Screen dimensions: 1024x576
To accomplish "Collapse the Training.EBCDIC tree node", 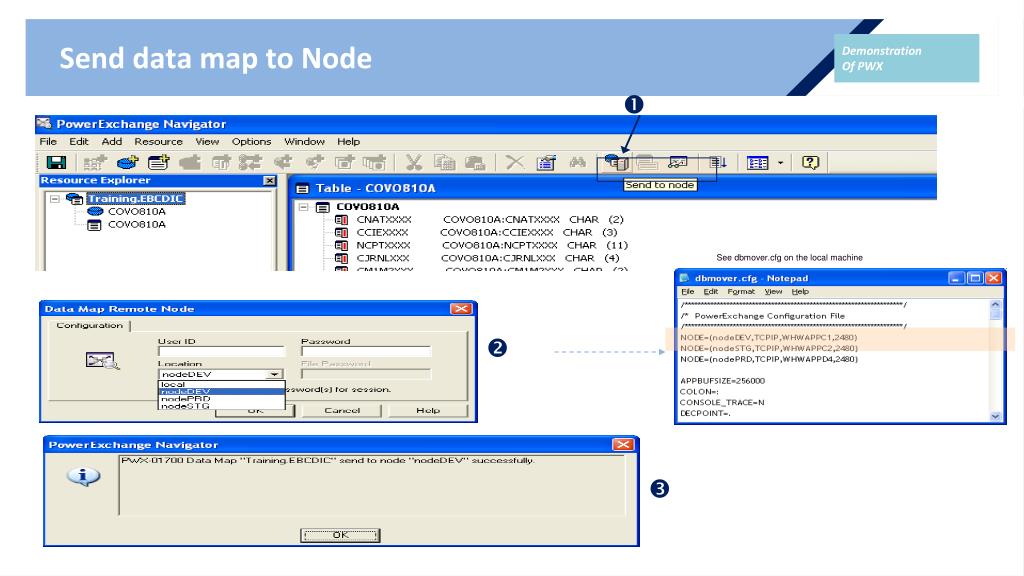I will tap(55, 199).
